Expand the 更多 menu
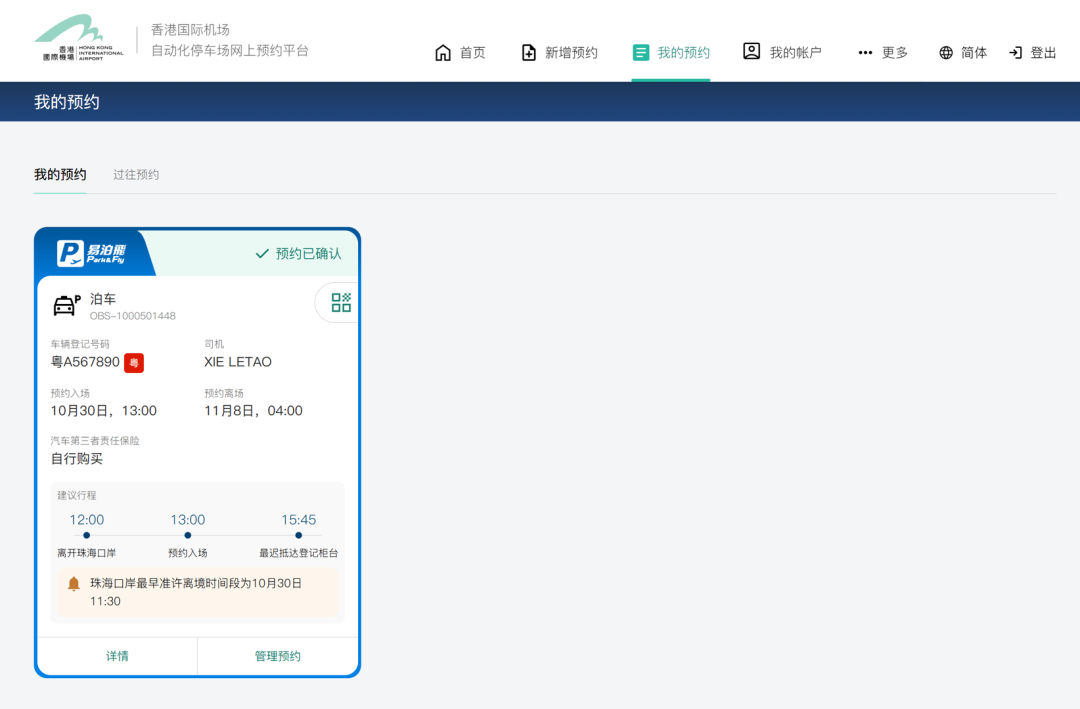 click(x=895, y=52)
